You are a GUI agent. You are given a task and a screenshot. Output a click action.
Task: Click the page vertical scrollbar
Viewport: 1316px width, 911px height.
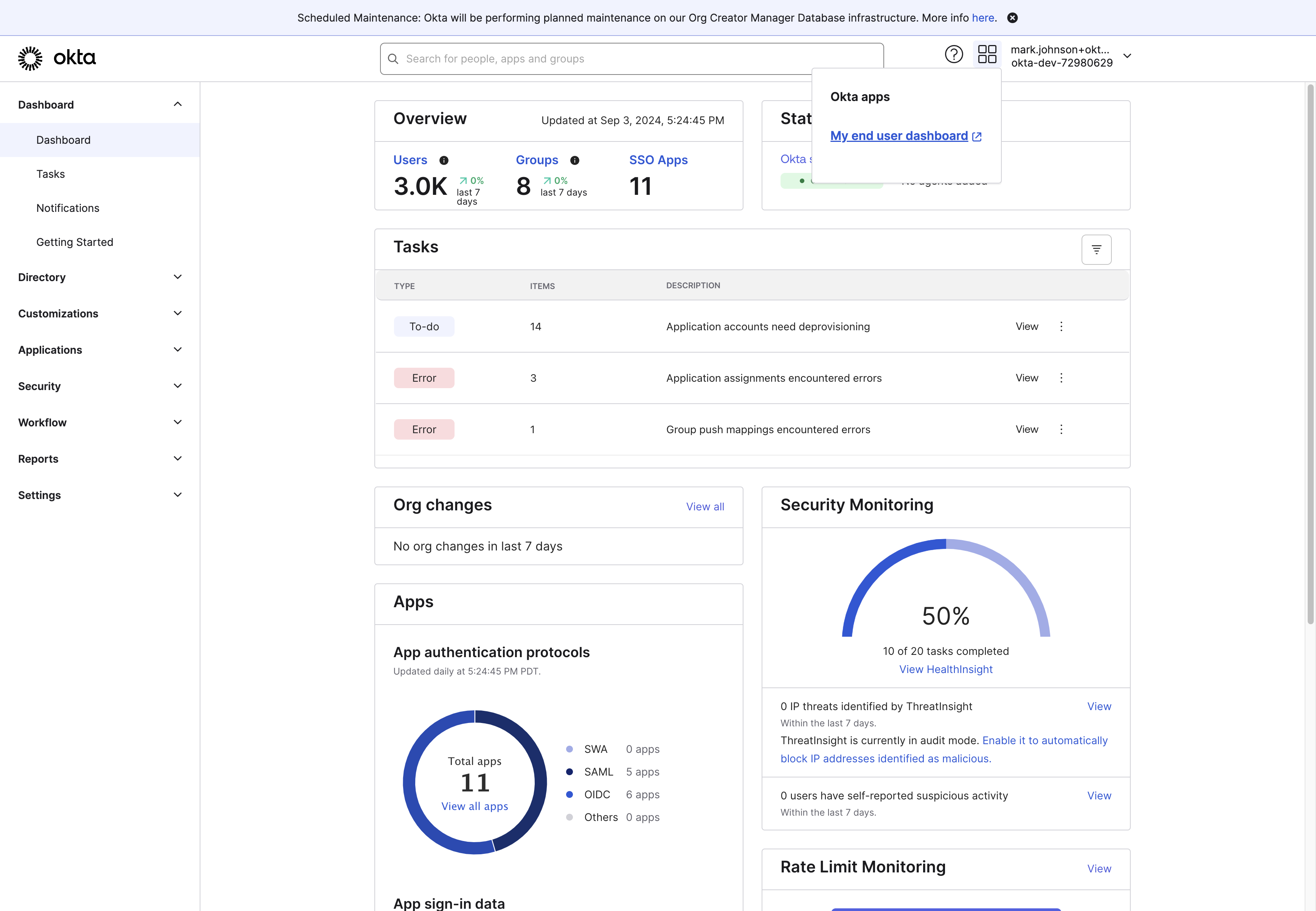tap(1310, 354)
